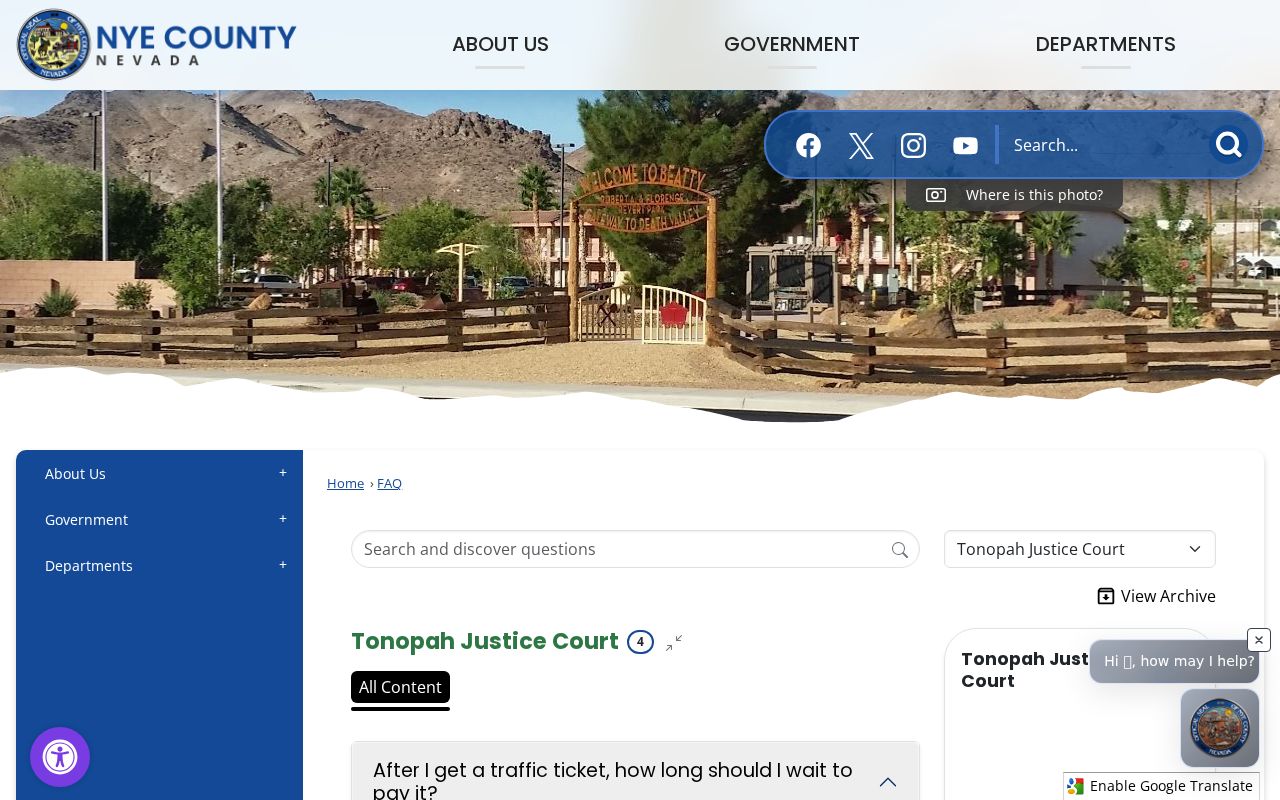Click the View Archive box icon
Viewport: 1280px width, 800px height.
pyautogui.click(x=1106, y=596)
